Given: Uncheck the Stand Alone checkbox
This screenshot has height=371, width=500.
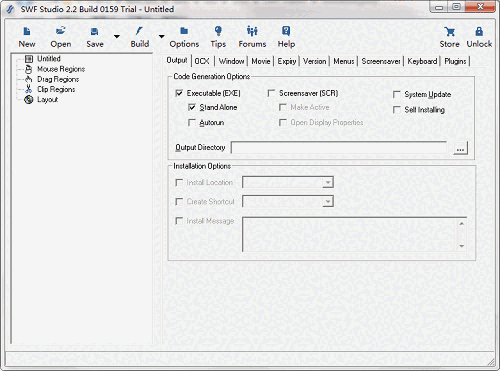Looking at the screenshot, I should [192, 107].
